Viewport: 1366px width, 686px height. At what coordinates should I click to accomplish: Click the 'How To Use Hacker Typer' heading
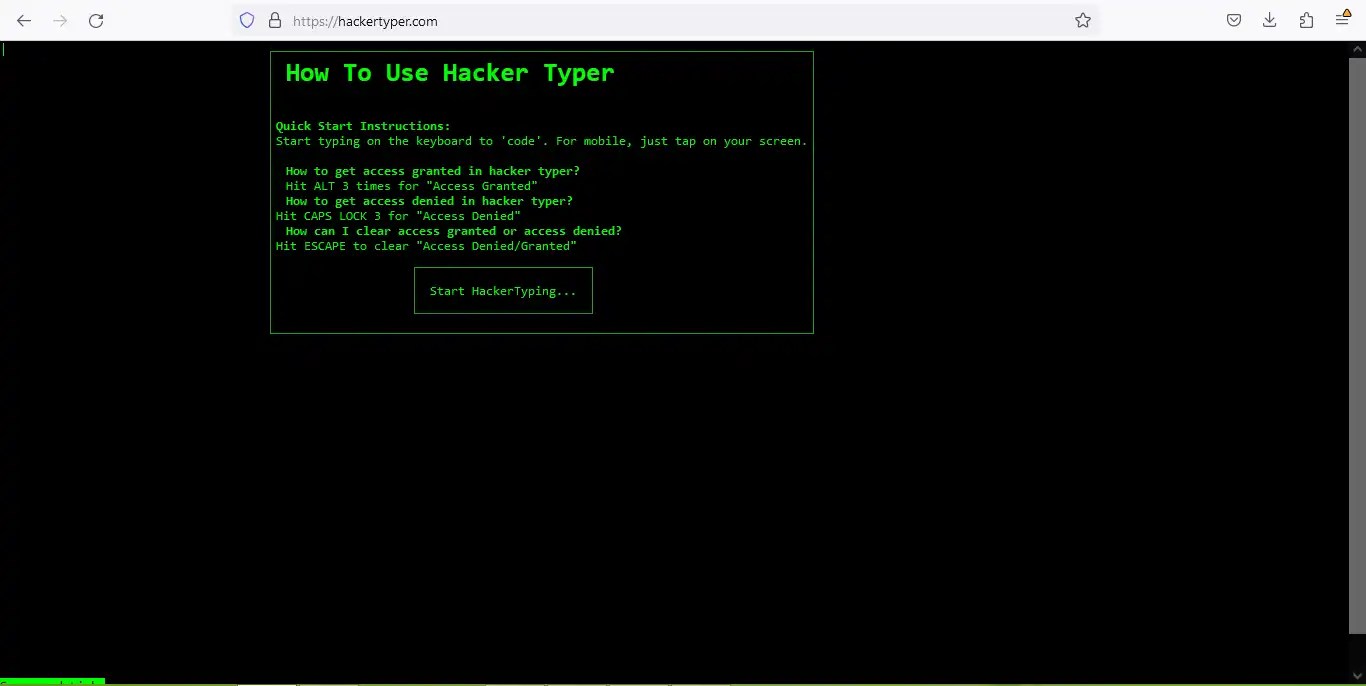(x=450, y=73)
